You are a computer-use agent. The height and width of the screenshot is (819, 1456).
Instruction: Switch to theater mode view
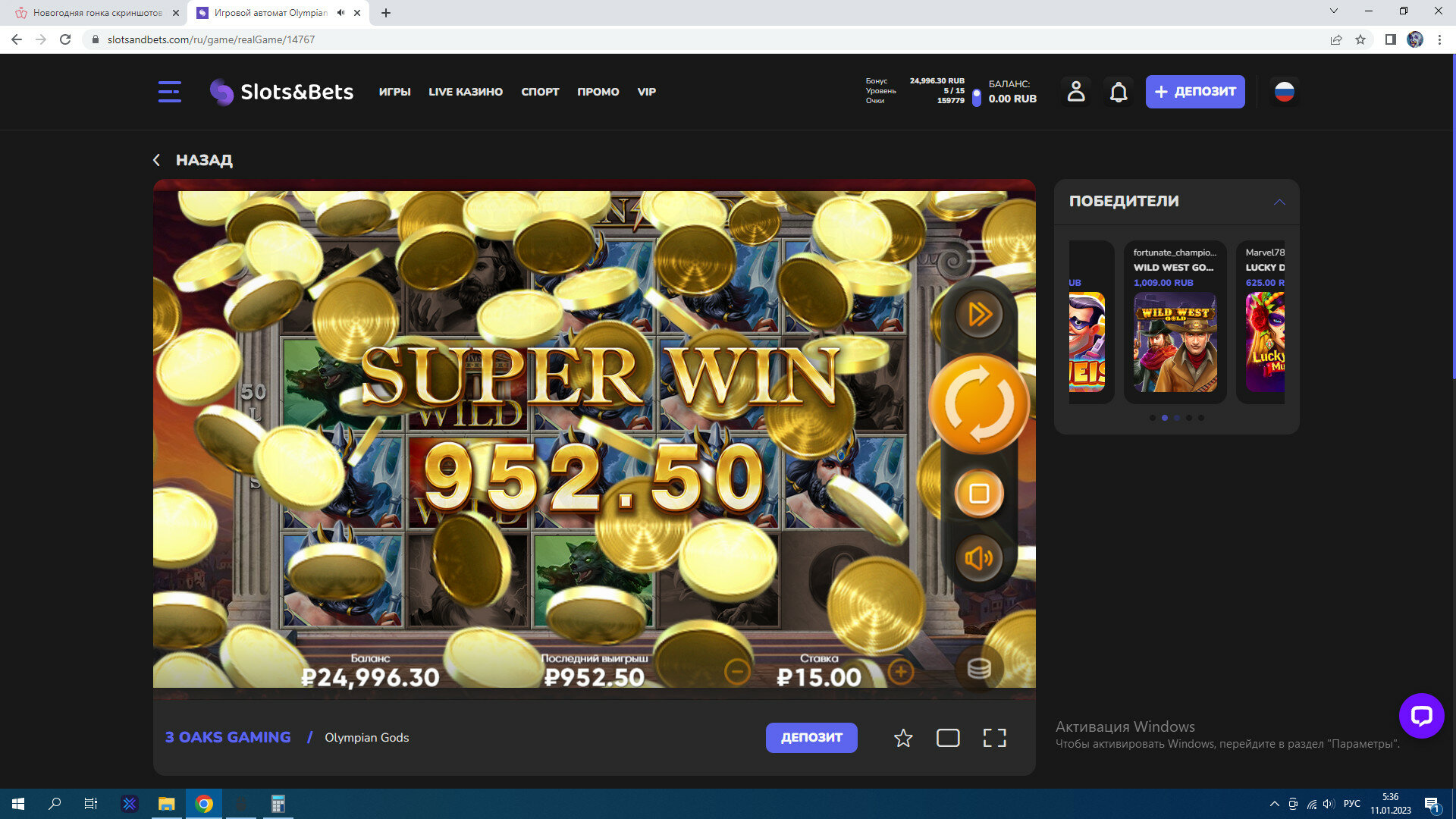click(948, 738)
